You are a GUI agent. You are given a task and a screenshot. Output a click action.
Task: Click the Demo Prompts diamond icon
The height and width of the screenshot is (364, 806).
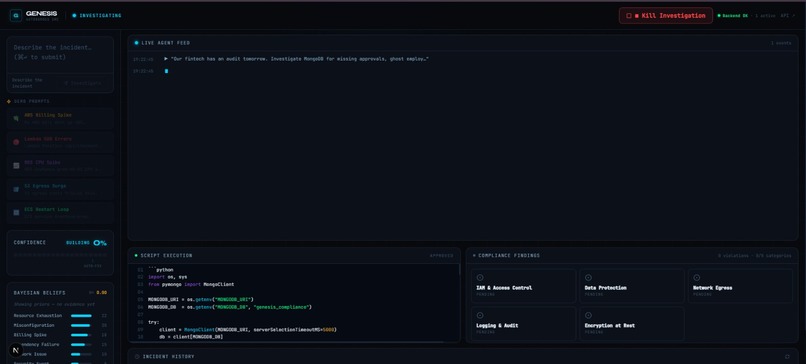9,101
